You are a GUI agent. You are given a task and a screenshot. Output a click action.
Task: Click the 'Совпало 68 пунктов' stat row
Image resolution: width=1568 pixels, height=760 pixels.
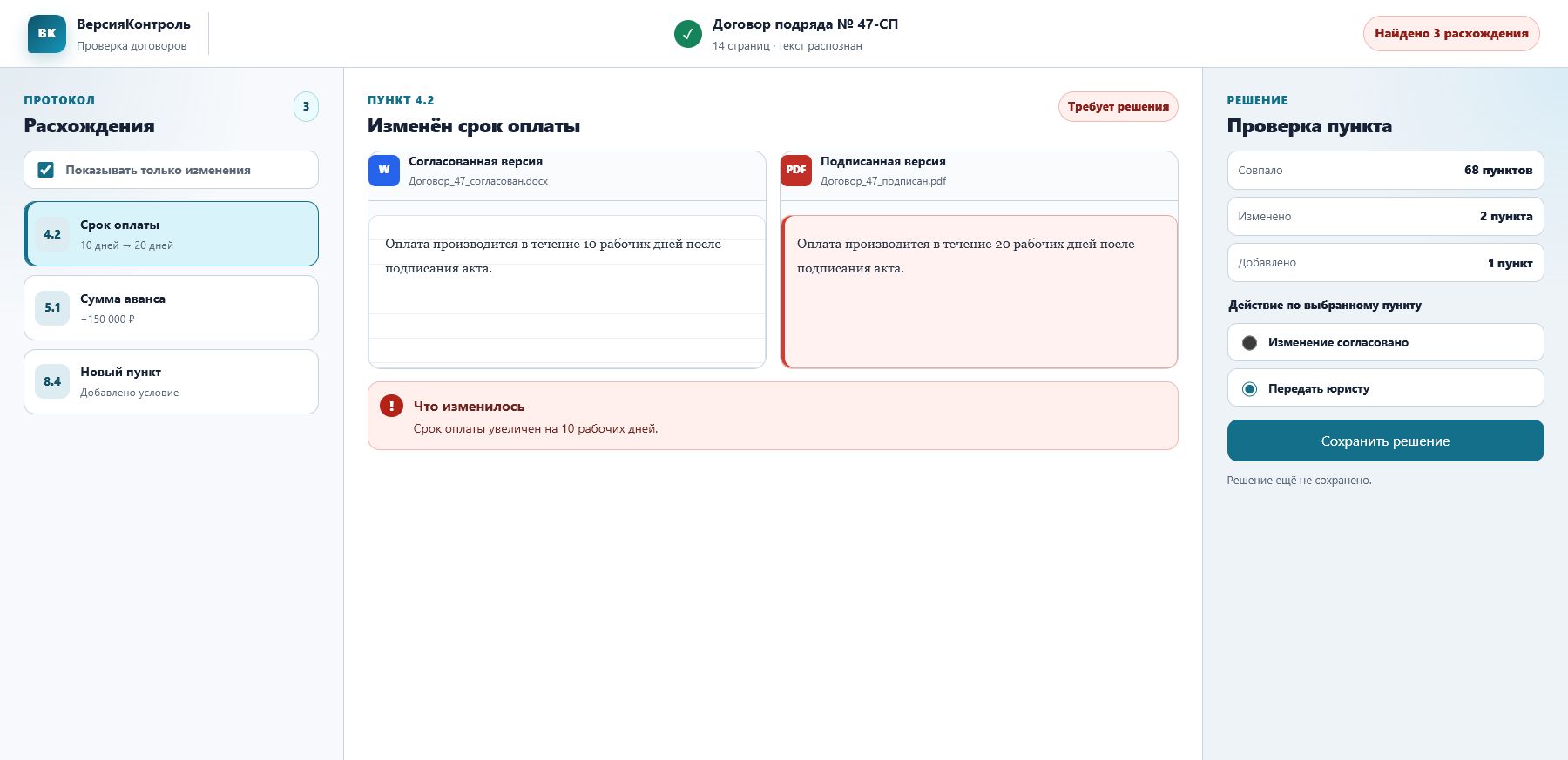[x=1385, y=170]
